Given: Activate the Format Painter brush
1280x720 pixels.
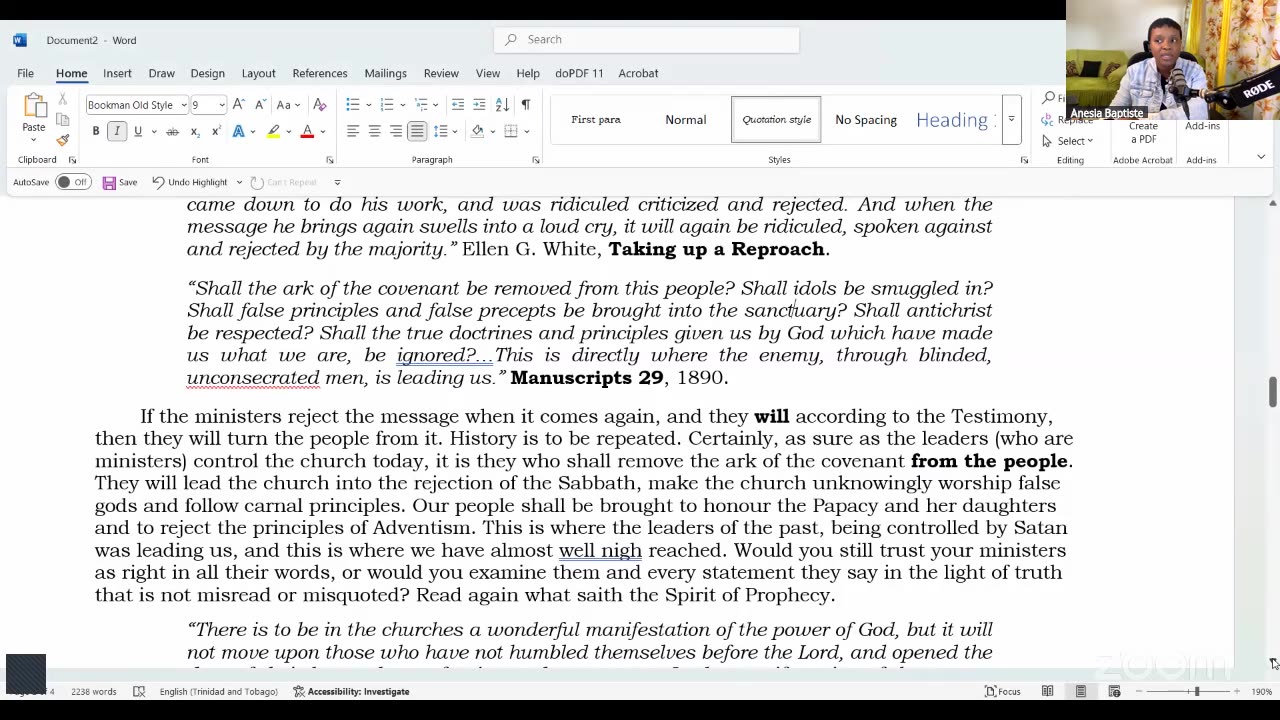Looking at the screenshot, I should (62, 140).
